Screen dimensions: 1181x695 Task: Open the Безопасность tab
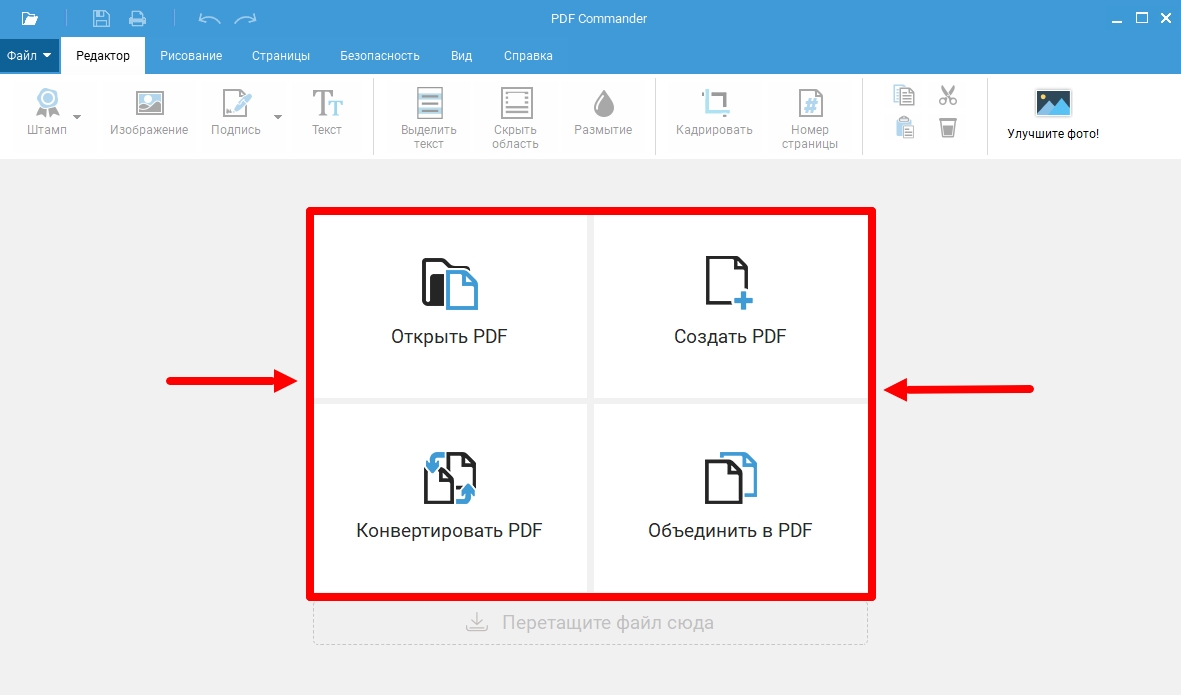point(380,56)
